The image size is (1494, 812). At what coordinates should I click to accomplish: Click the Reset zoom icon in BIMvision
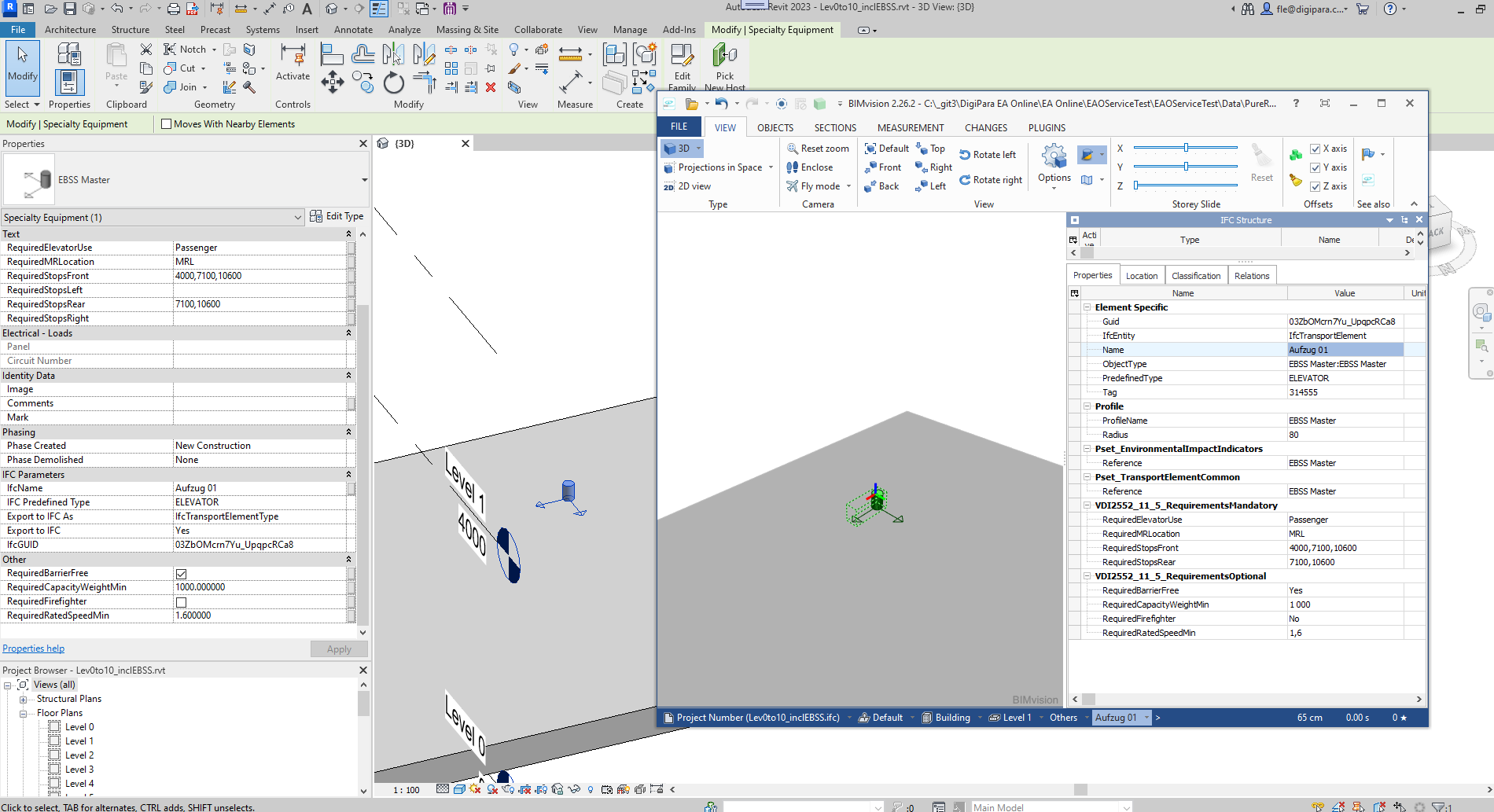(x=793, y=148)
